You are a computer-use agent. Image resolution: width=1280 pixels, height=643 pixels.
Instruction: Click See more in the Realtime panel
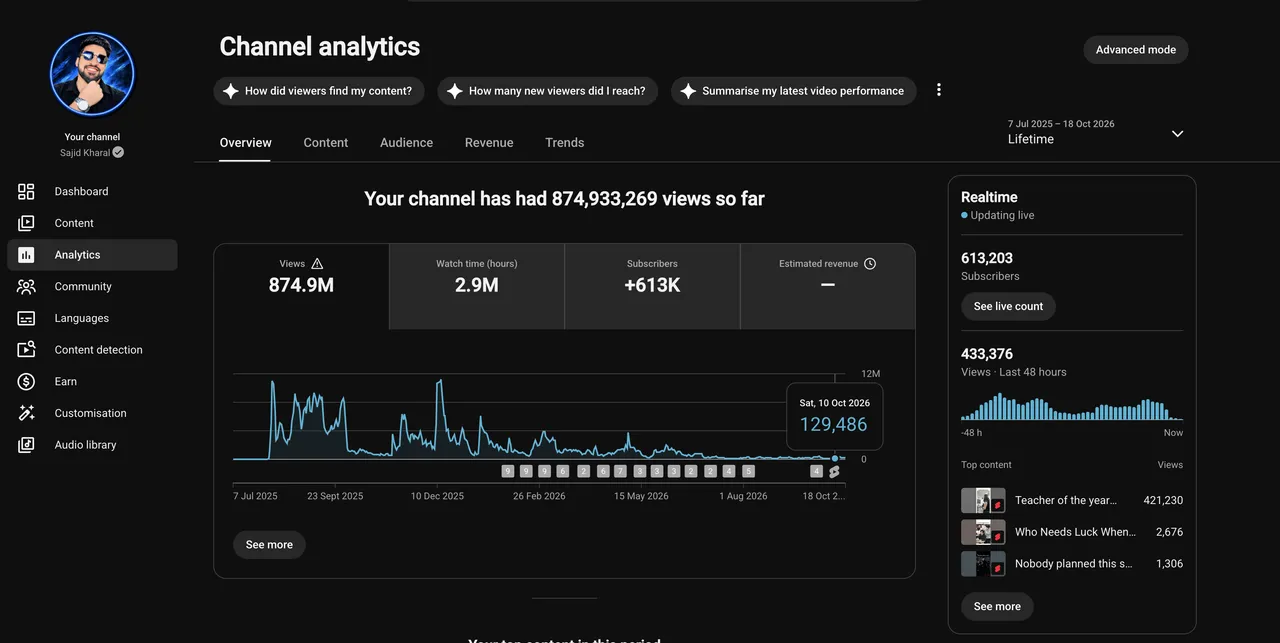click(x=997, y=606)
